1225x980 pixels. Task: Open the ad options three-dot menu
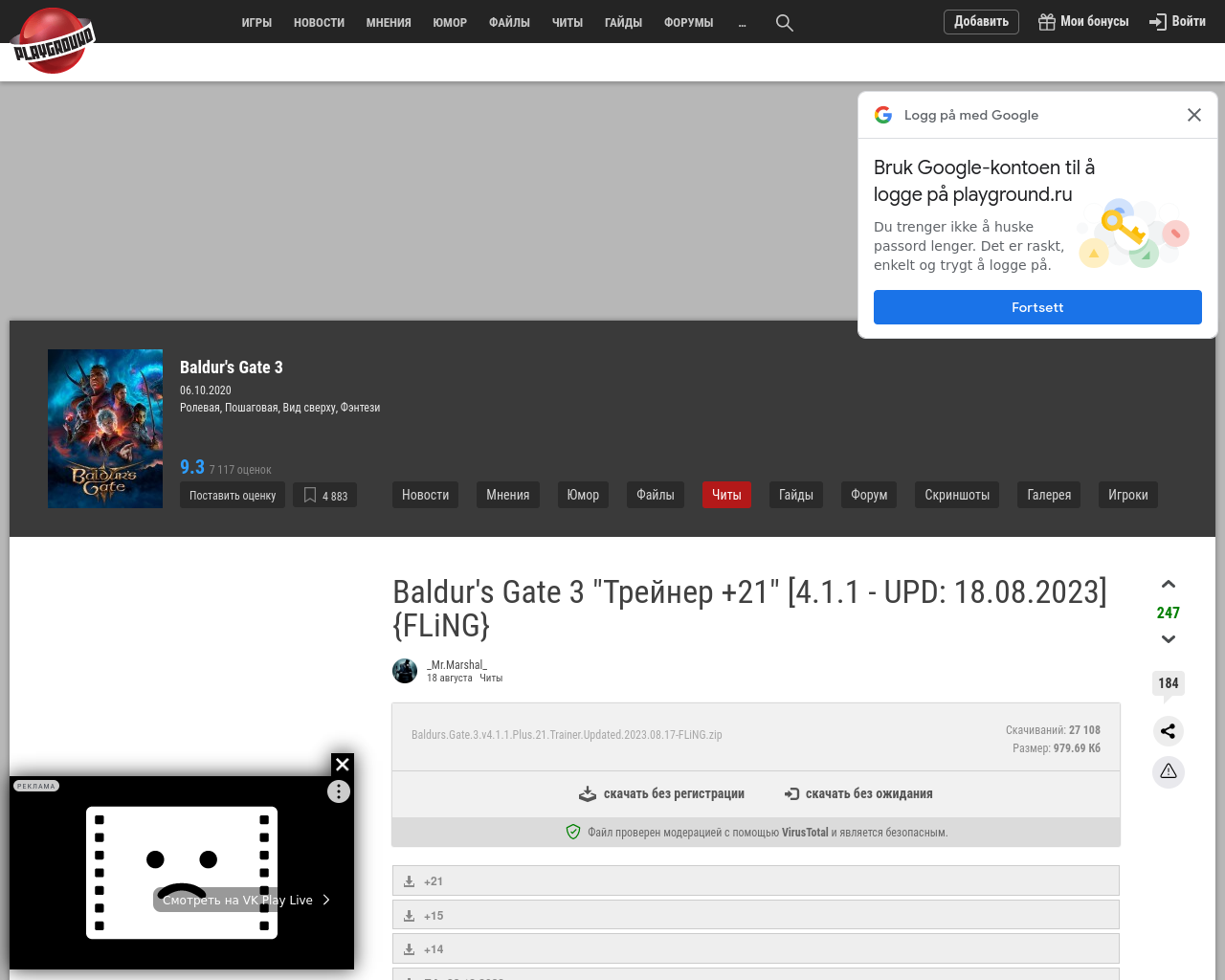coord(339,791)
